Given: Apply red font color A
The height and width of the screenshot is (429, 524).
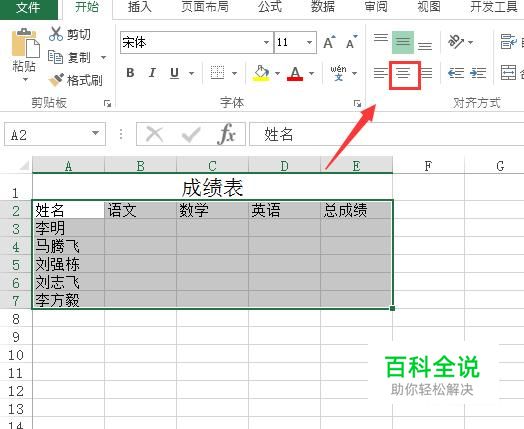Looking at the screenshot, I should [x=295, y=73].
